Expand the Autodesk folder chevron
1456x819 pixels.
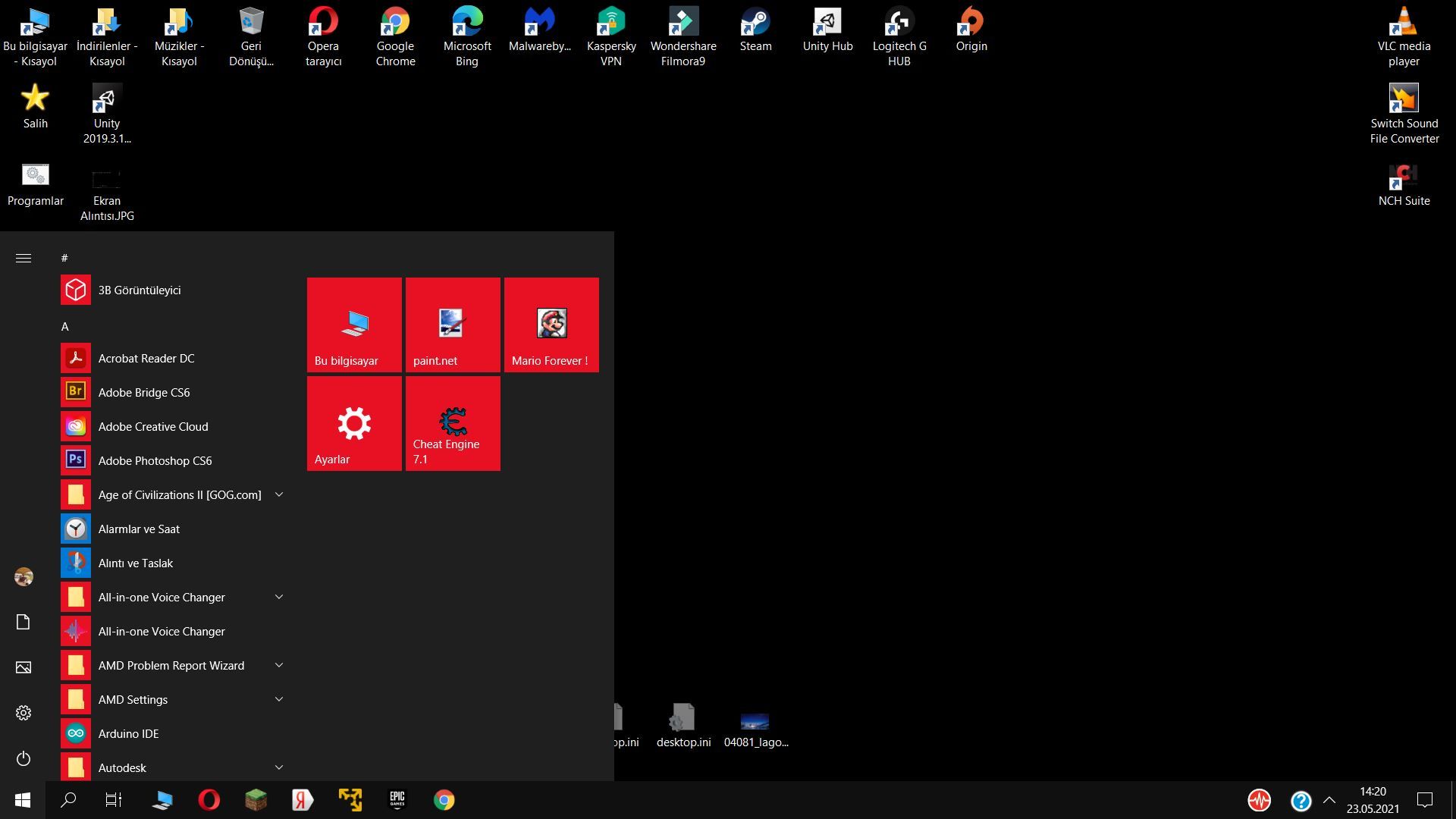coord(279,767)
